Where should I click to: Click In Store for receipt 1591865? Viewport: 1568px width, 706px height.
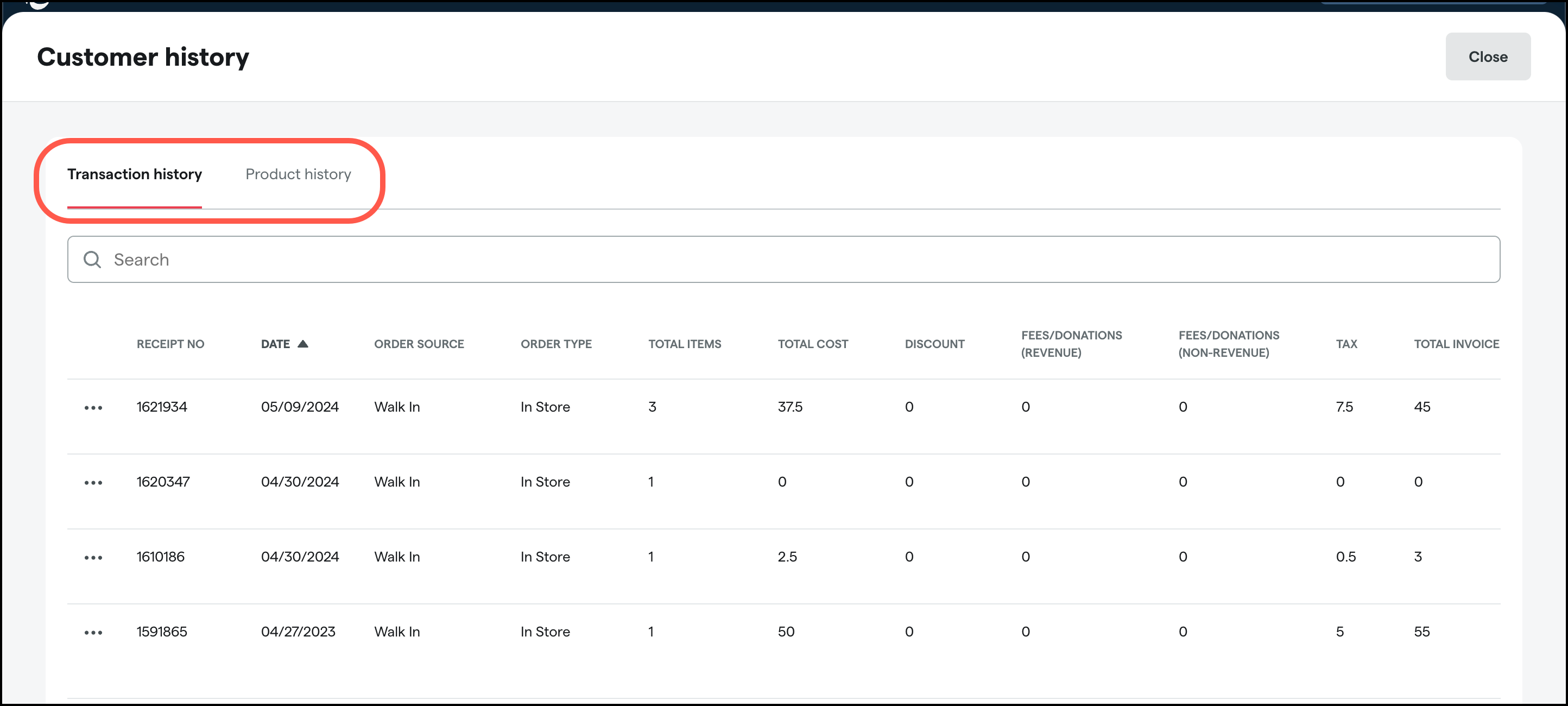(x=545, y=631)
